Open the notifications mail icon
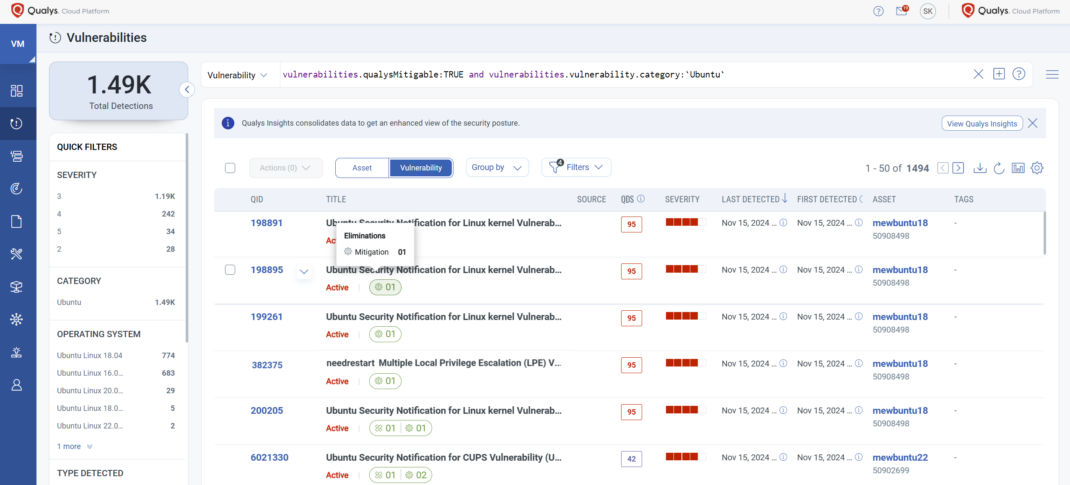The width and height of the screenshot is (1070, 485). (901, 11)
